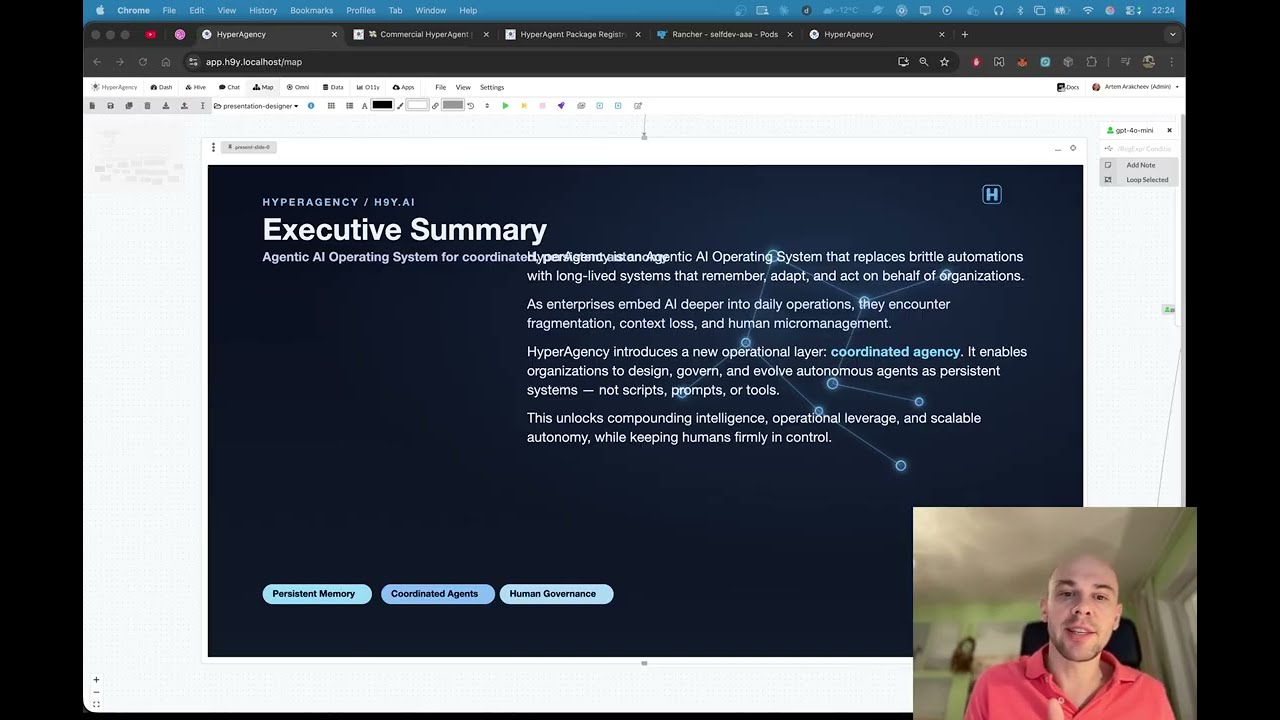
Task: Open the Chat tab
Action: [x=229, y=87]
